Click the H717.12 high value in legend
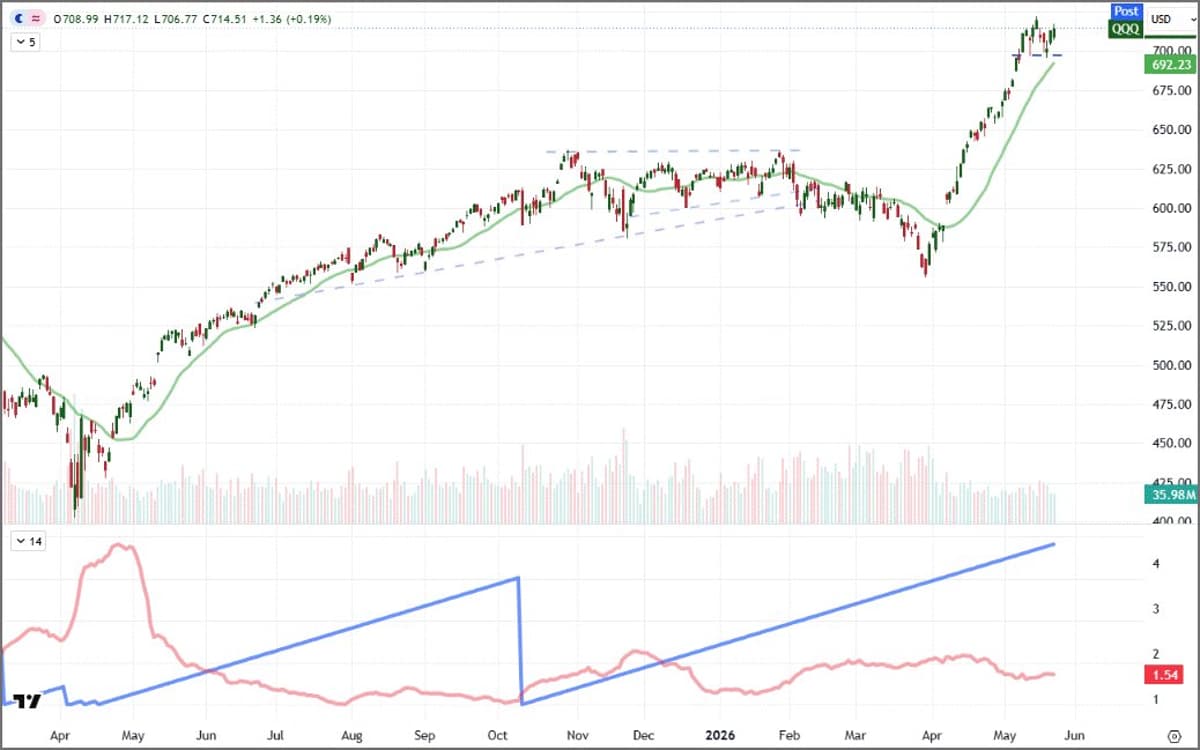Screen dimensions: 1200x750 tap(125, 19)
